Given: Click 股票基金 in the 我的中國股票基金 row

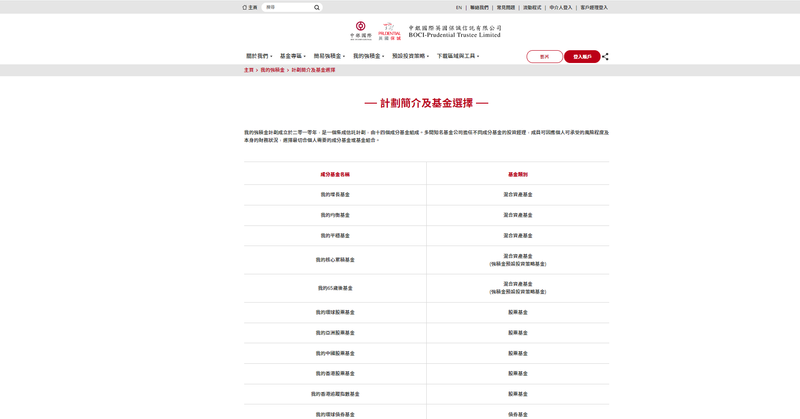Looking at the screenshot, I should pyautogui.click(x=518, y=353).
